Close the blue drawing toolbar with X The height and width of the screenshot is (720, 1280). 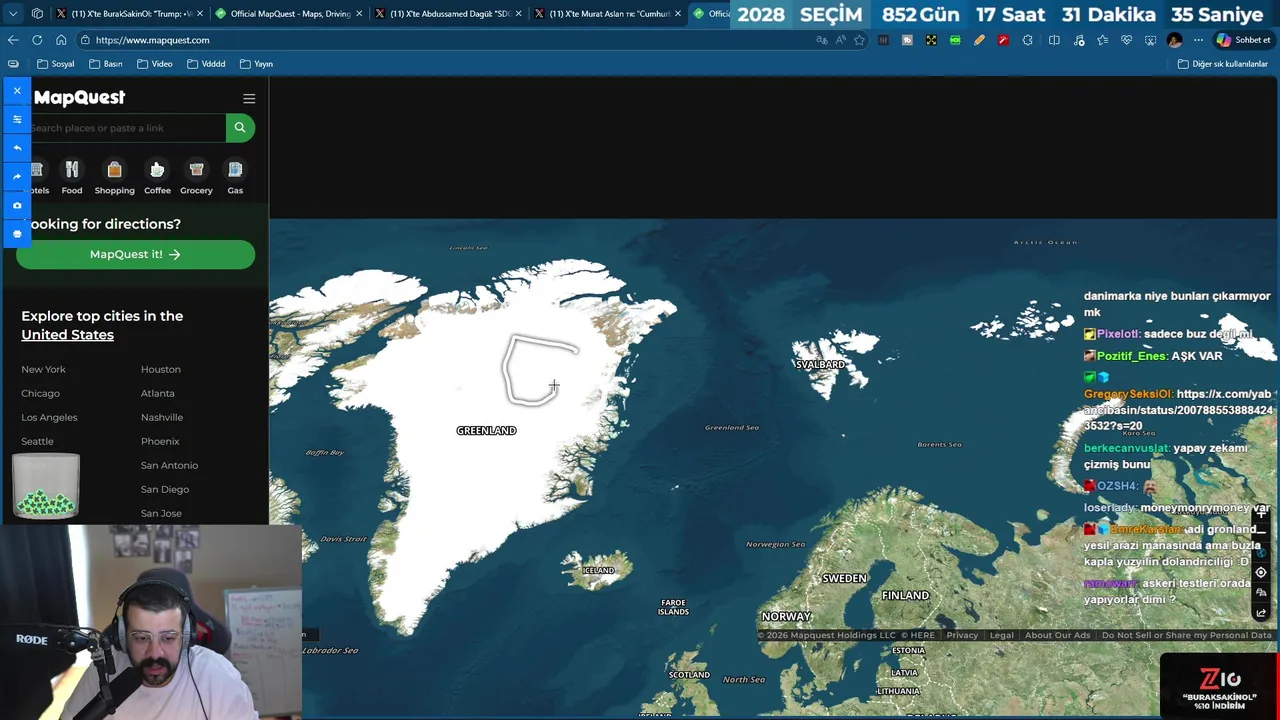17,91
